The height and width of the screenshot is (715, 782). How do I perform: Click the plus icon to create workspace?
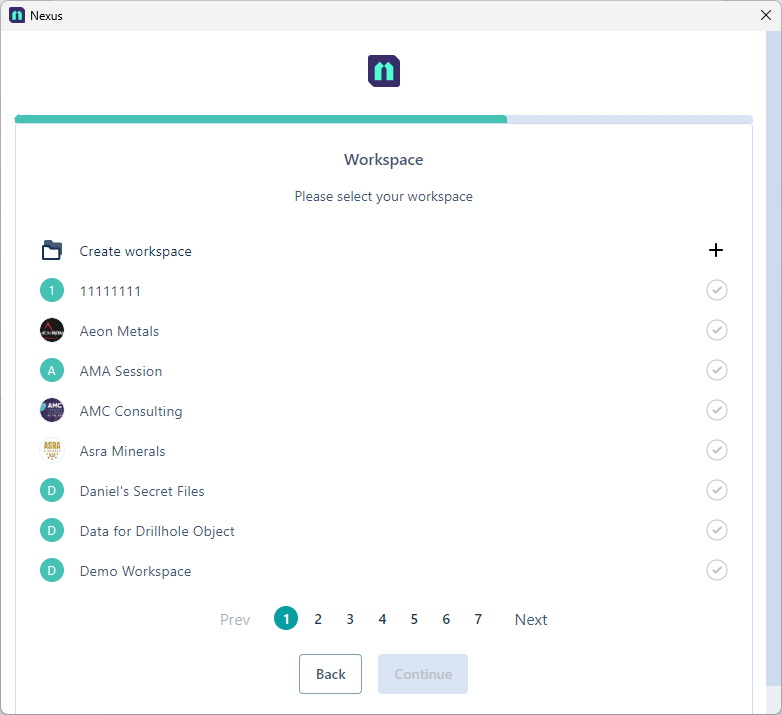[x=716, y=250]
